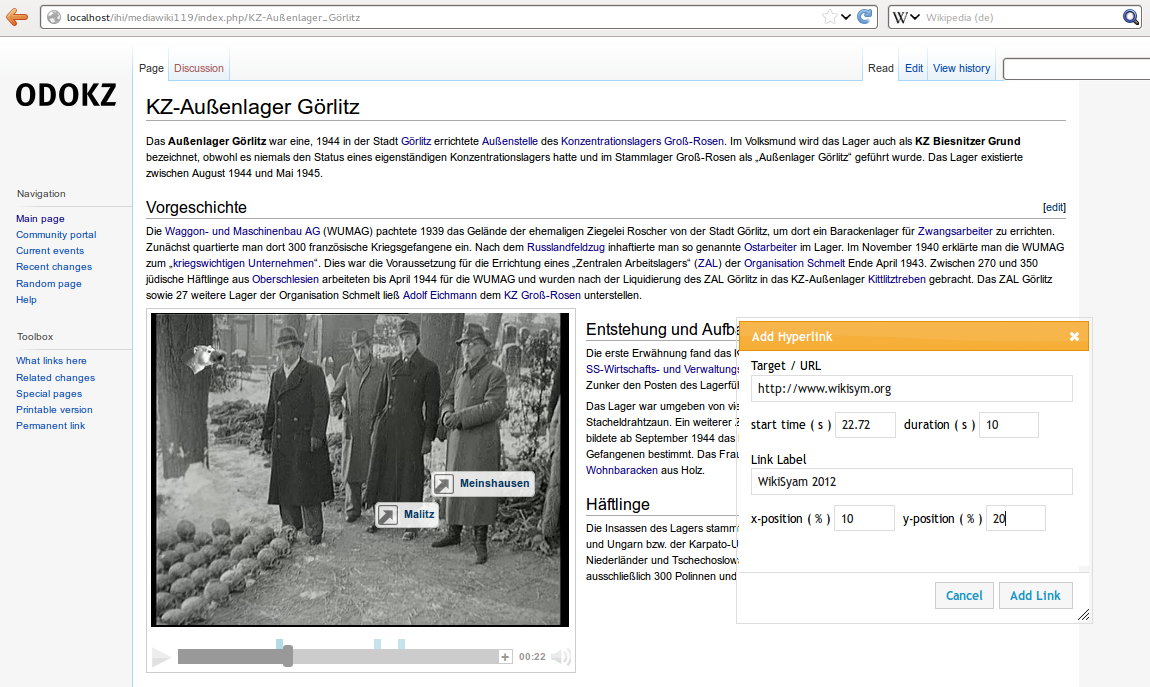Viewport: 1150px width, 687px height.
Task: Play the video with the play button
Action: (x=161, y=657)
